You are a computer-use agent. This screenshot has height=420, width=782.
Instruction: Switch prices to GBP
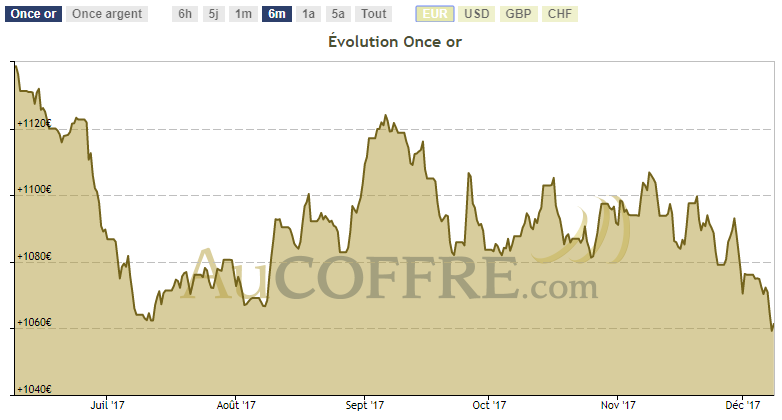(518, 14)
